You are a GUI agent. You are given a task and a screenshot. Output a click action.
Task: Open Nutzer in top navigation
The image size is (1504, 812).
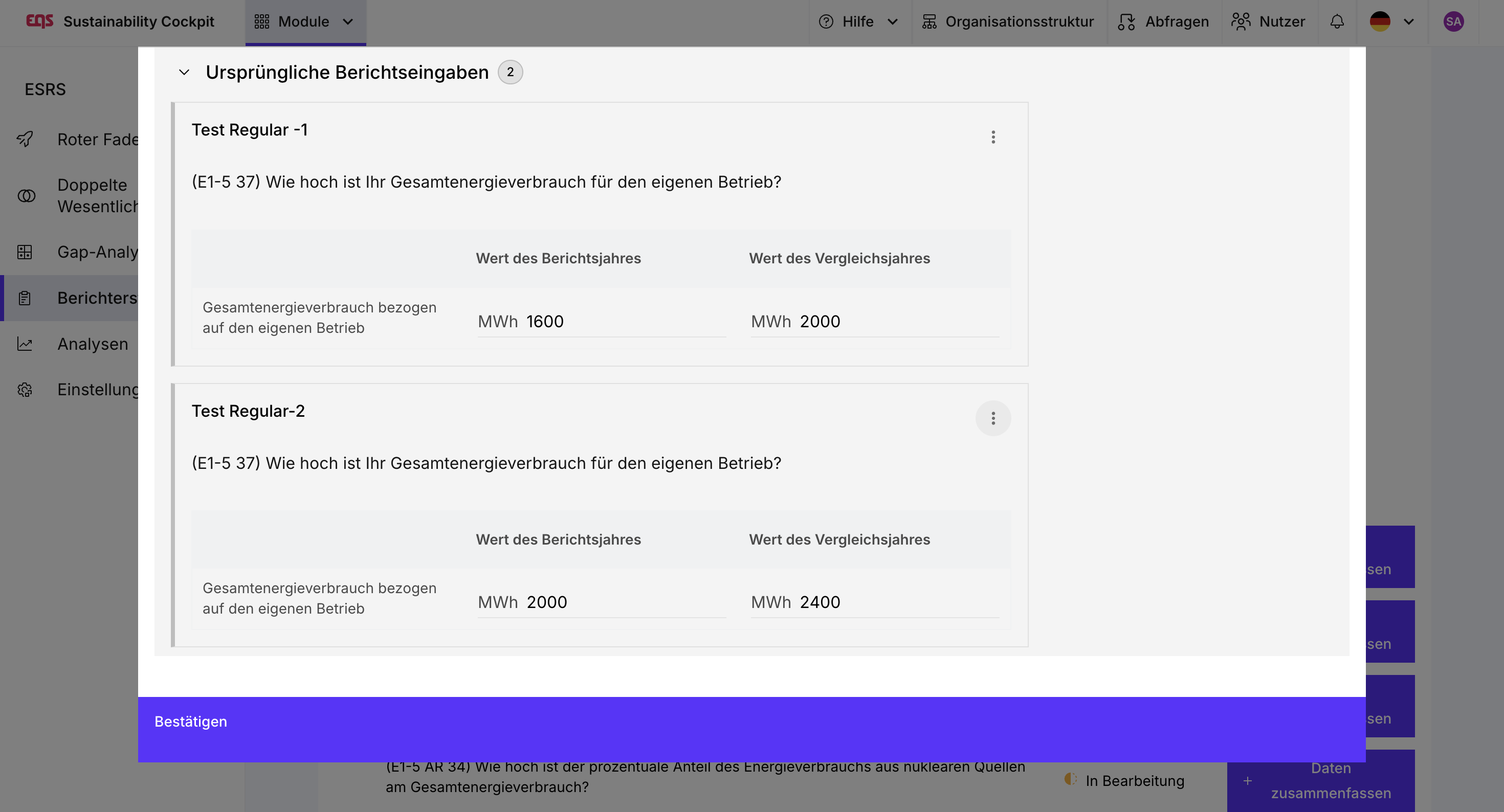pyautogui.click(x=1268, y=21)
